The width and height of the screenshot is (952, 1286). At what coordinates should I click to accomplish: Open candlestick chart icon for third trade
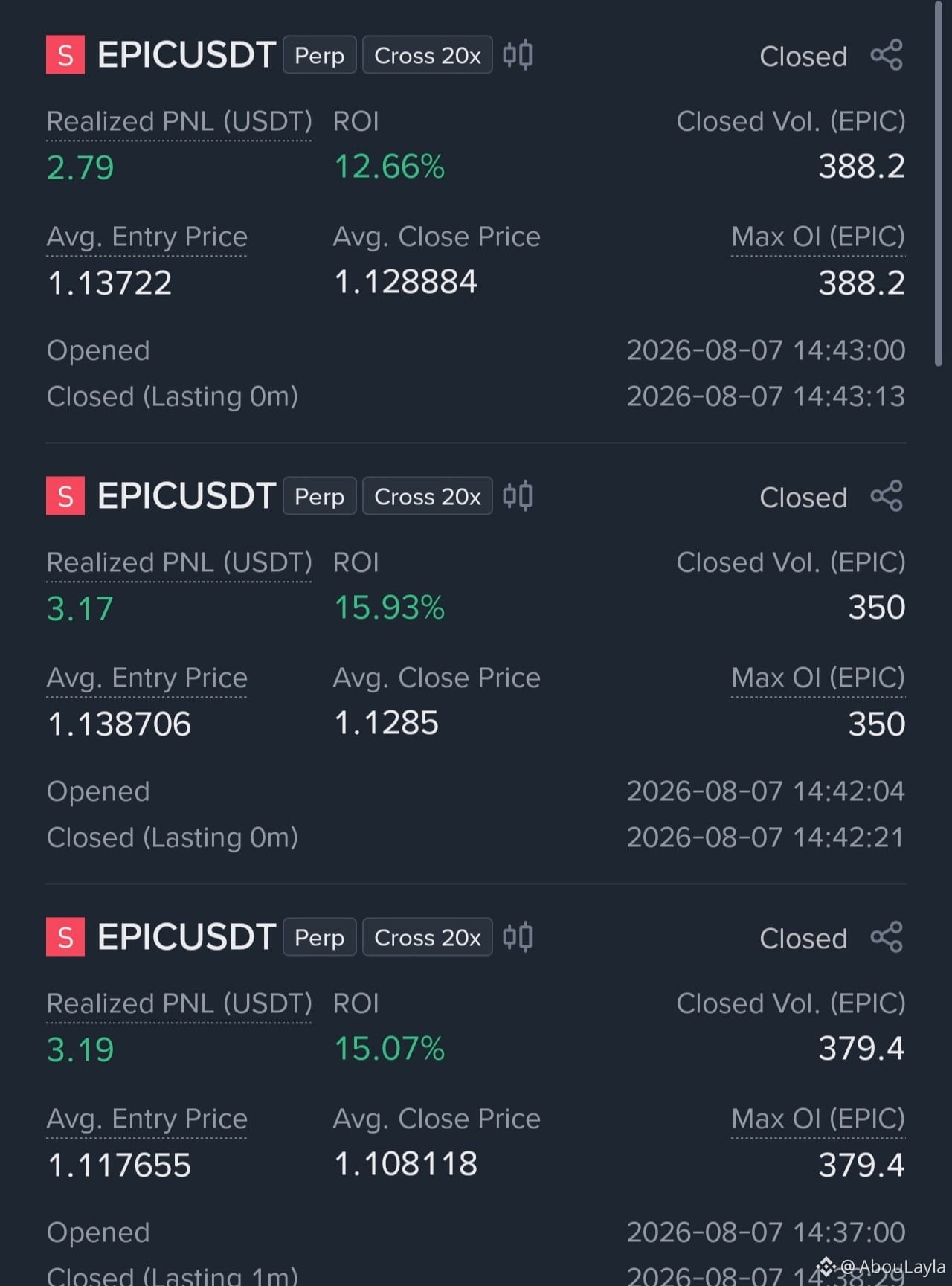[x=518, y=937]
